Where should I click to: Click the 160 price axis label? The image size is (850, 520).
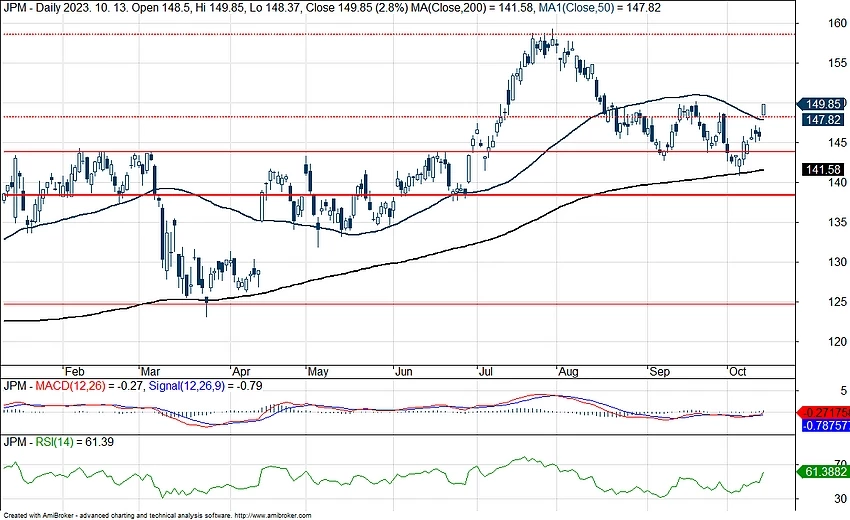coord(838,23)
